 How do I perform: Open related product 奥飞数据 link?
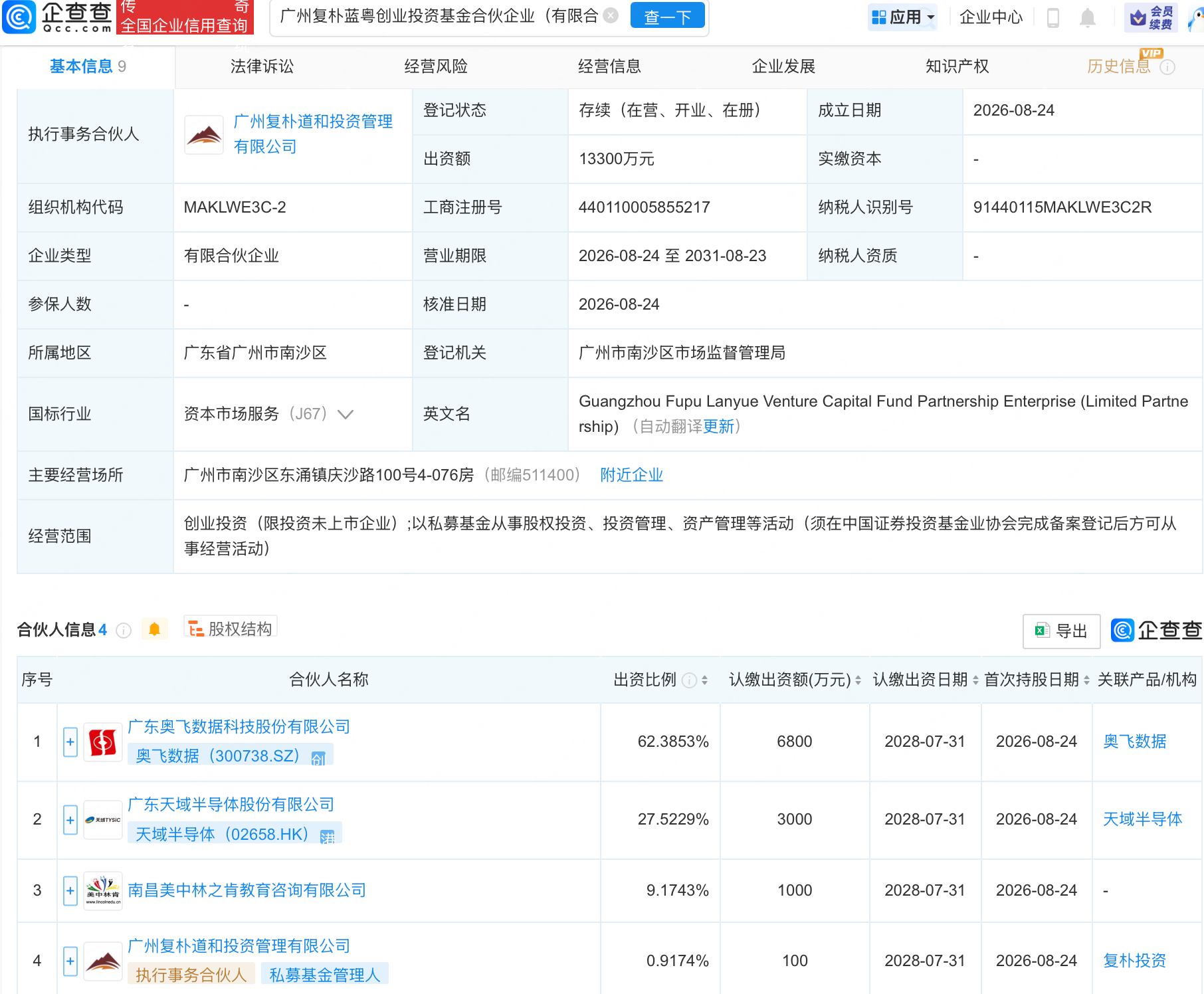click(x=1134, y=742)
